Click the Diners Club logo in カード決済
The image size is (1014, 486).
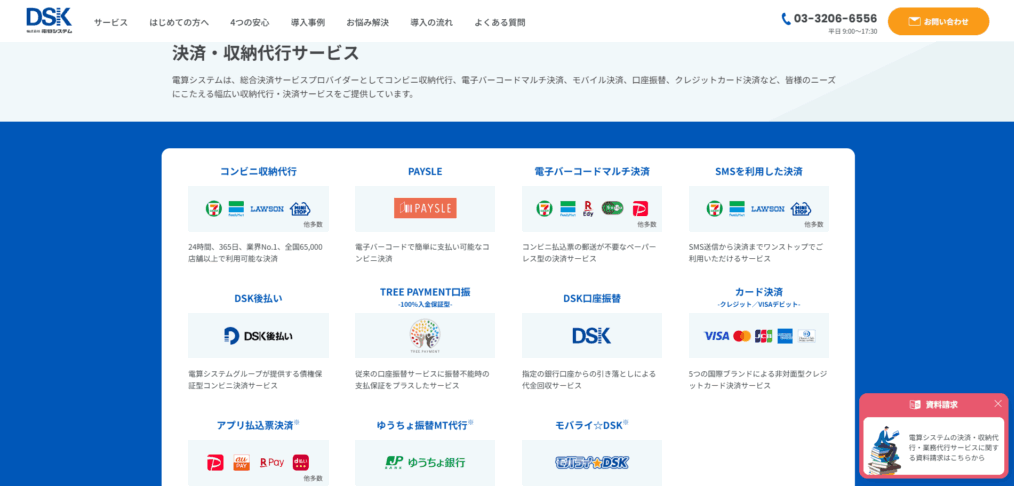coord(806,336)
